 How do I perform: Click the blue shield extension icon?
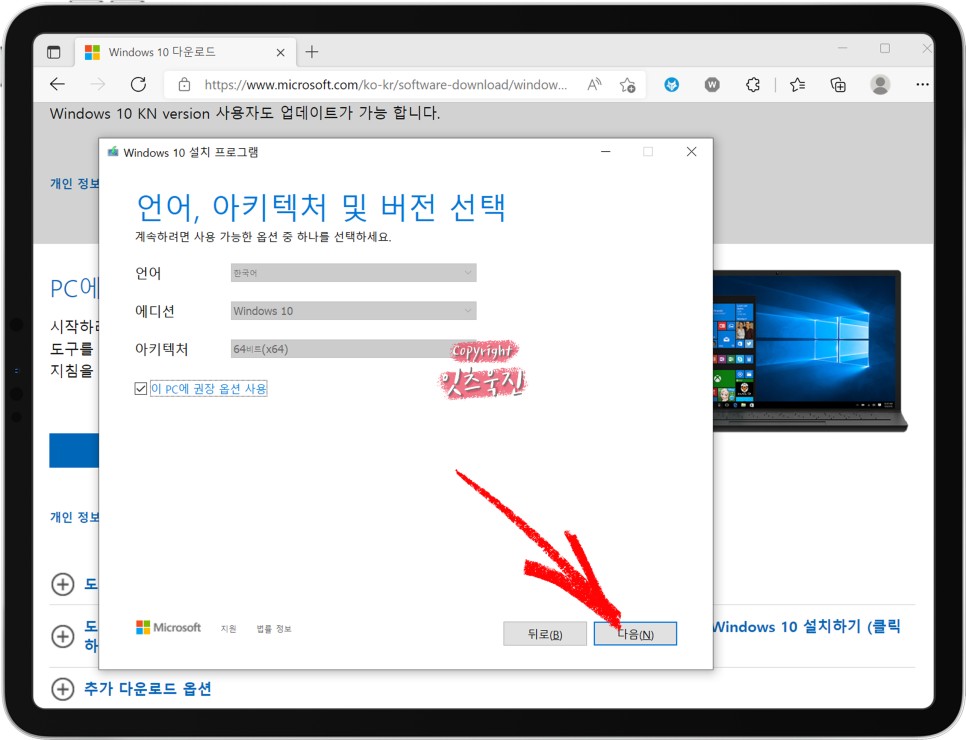click(672, 84)
